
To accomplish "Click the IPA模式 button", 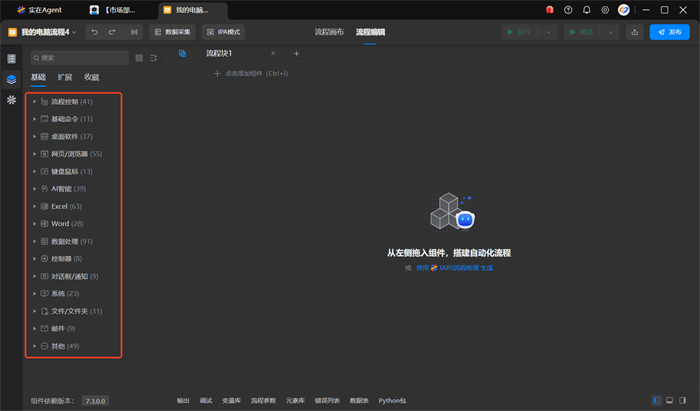I will click(223, 32).
